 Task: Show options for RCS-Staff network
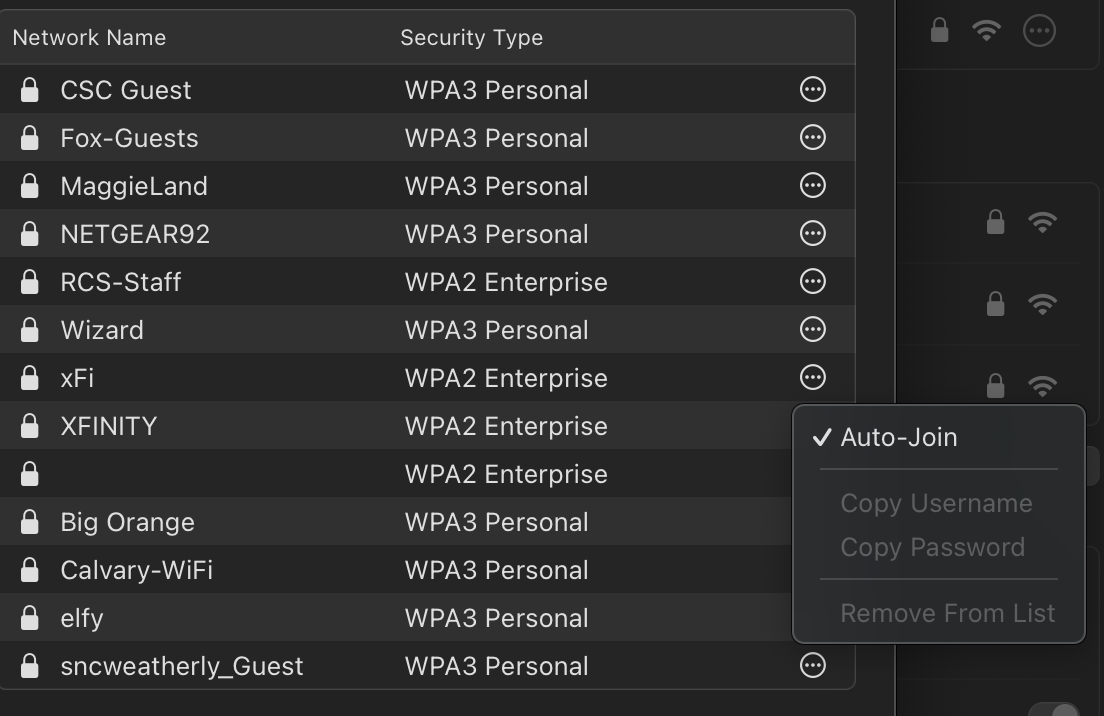pyautogui.click(x=813, y=282)
